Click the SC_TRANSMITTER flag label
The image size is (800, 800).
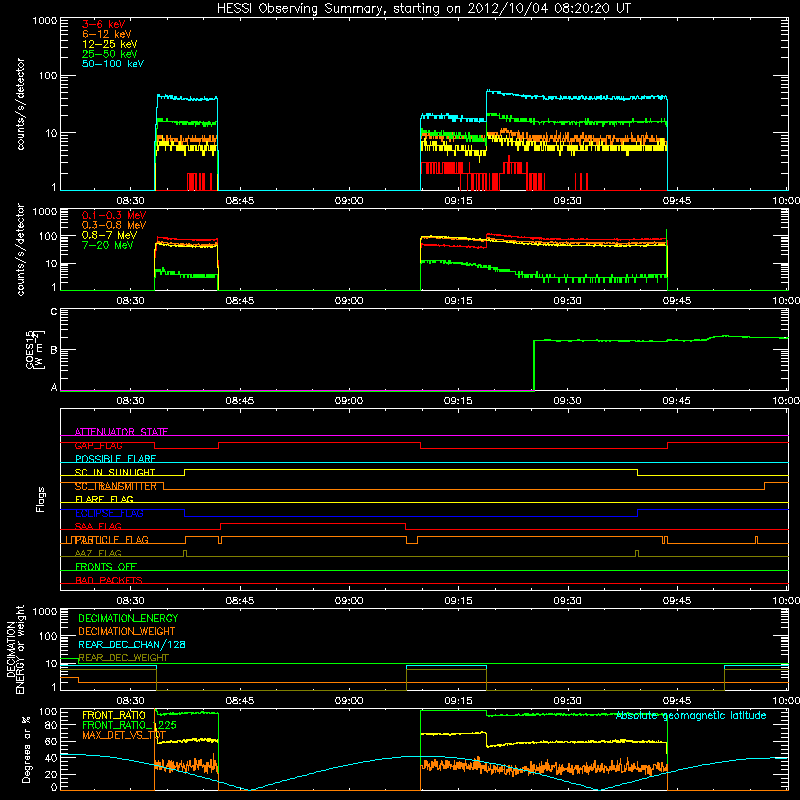pyautogui.click(x=115, y=486)
